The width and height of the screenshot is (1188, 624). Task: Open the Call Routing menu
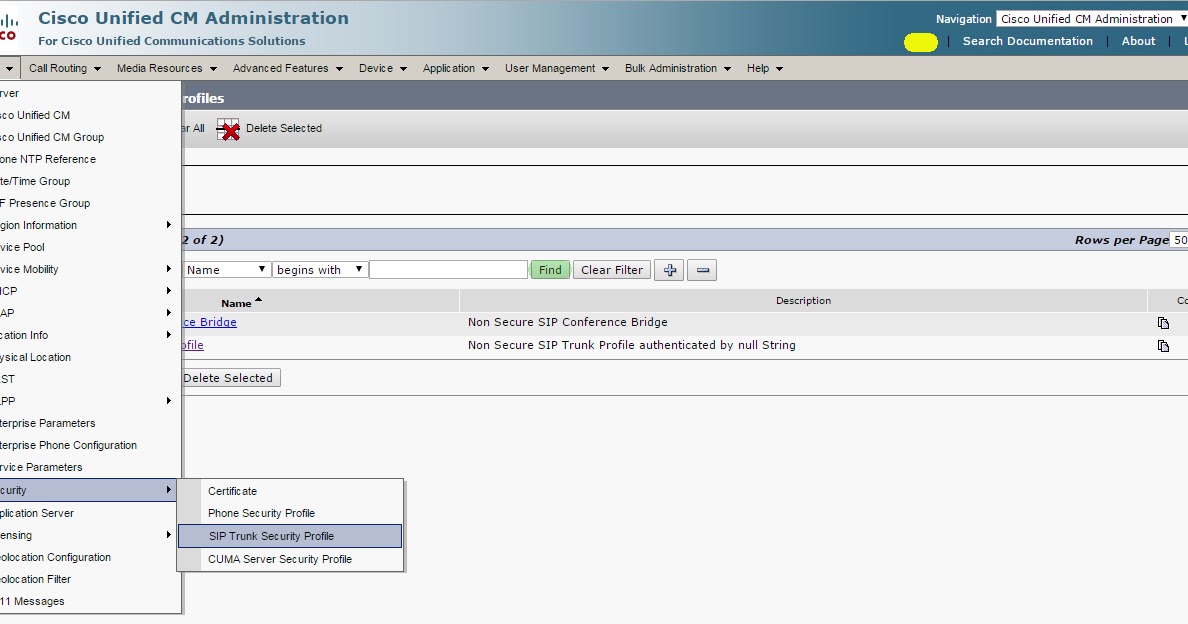click(64, 68)
